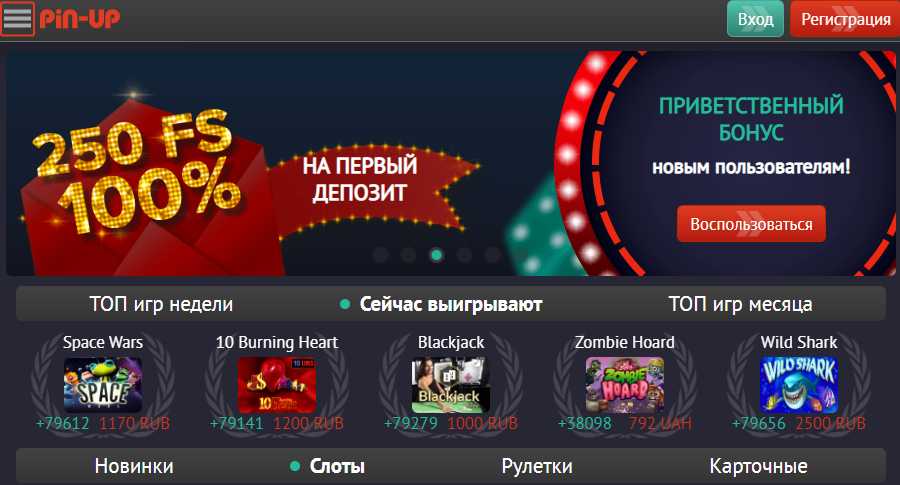Open the Space Wars game icon
The width and height of the screenshot is (900, 485).
pyautogui.click(x=103, y=385)
